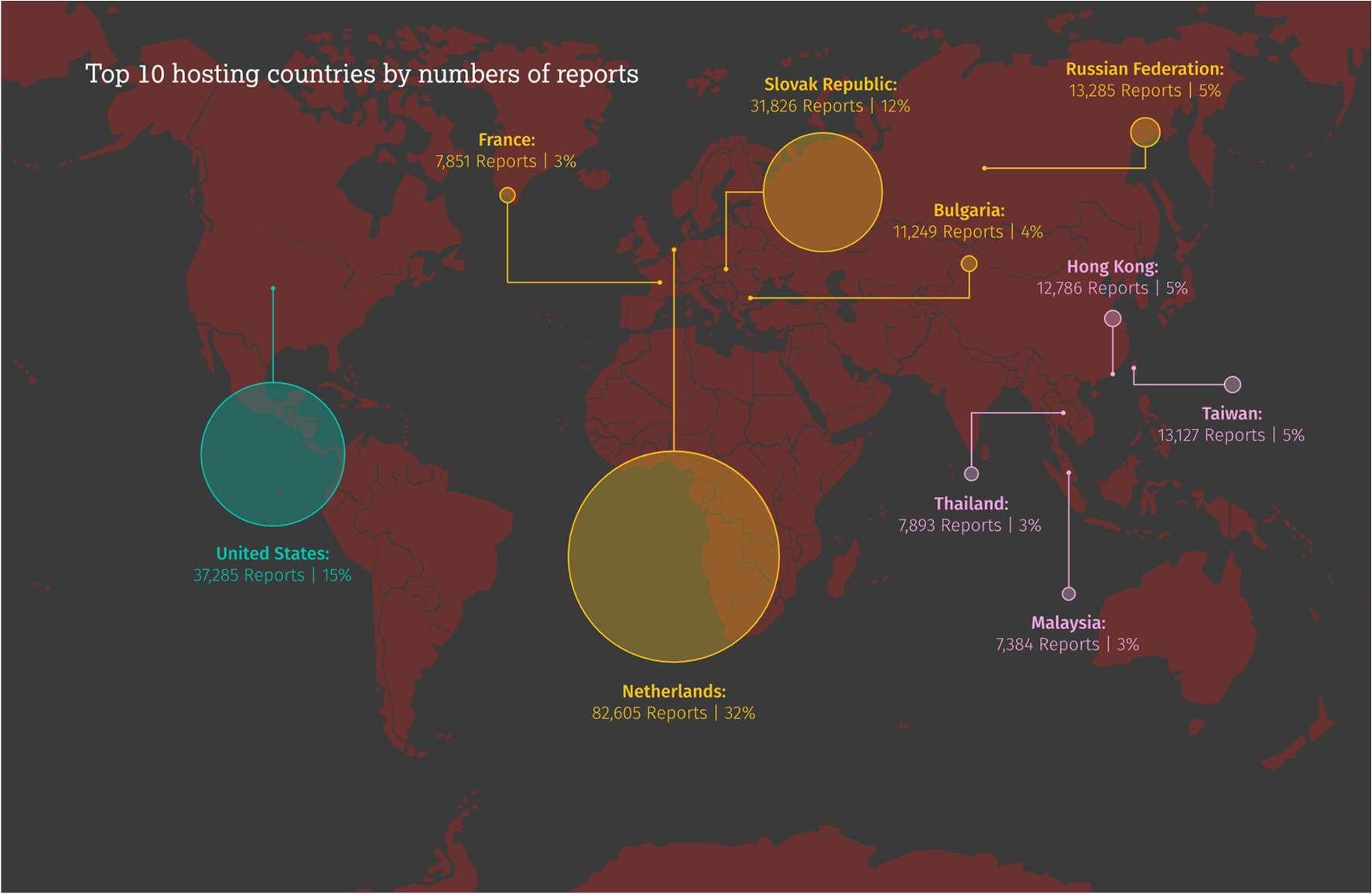Screen dimensions: 1372x894
Task: Select the Taiwan 13,127 Reports label
Action: pos(1231,425)
